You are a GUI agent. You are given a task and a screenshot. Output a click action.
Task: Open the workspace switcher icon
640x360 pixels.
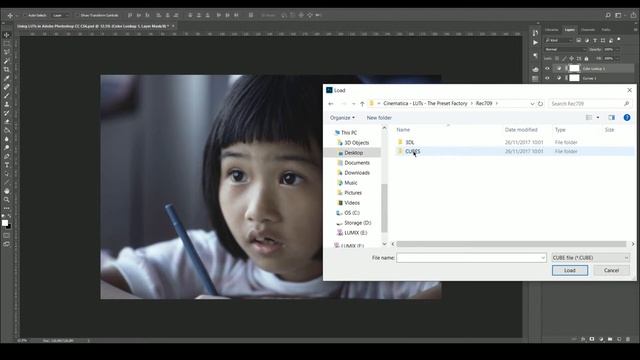coord(619,15)
